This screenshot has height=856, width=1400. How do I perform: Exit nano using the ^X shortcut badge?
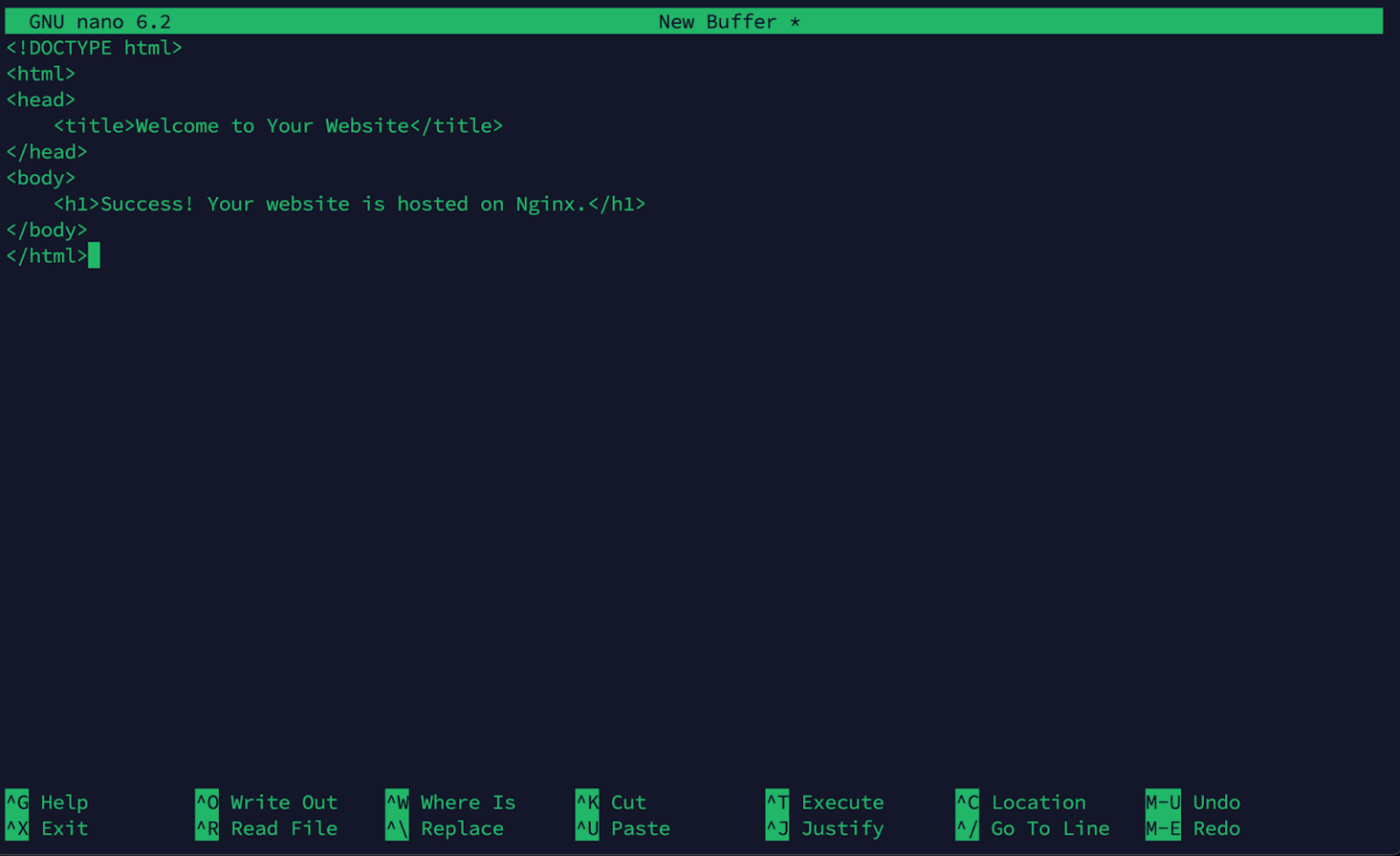click(16, 829)
